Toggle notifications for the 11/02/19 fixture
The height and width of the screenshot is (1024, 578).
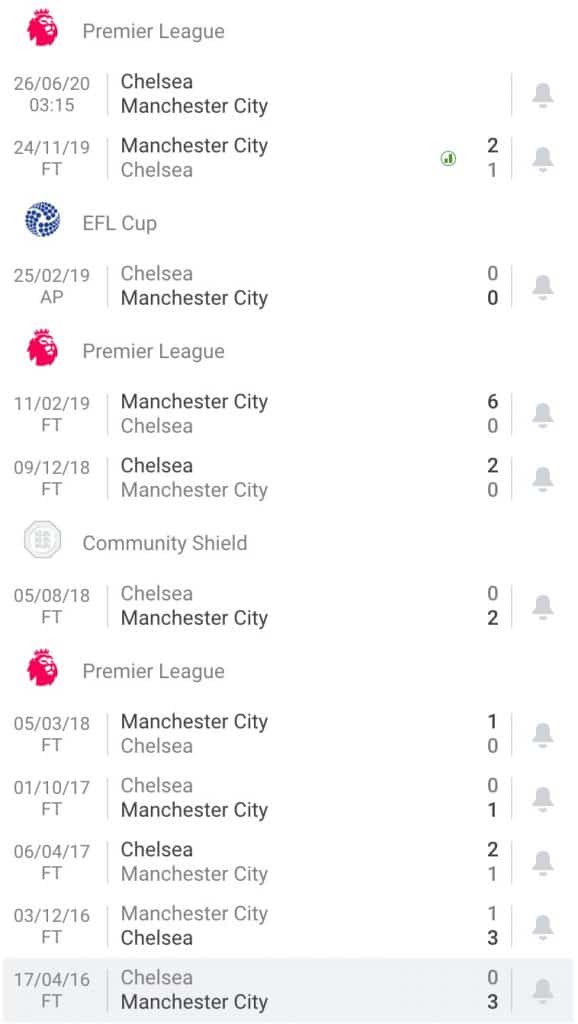(x=542, y=414)
